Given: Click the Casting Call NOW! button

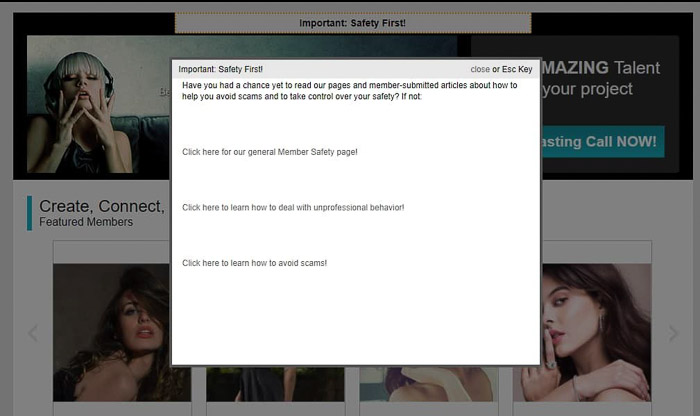Looking at the screenshot, I should pyautogui.click(x=601, y=141).
